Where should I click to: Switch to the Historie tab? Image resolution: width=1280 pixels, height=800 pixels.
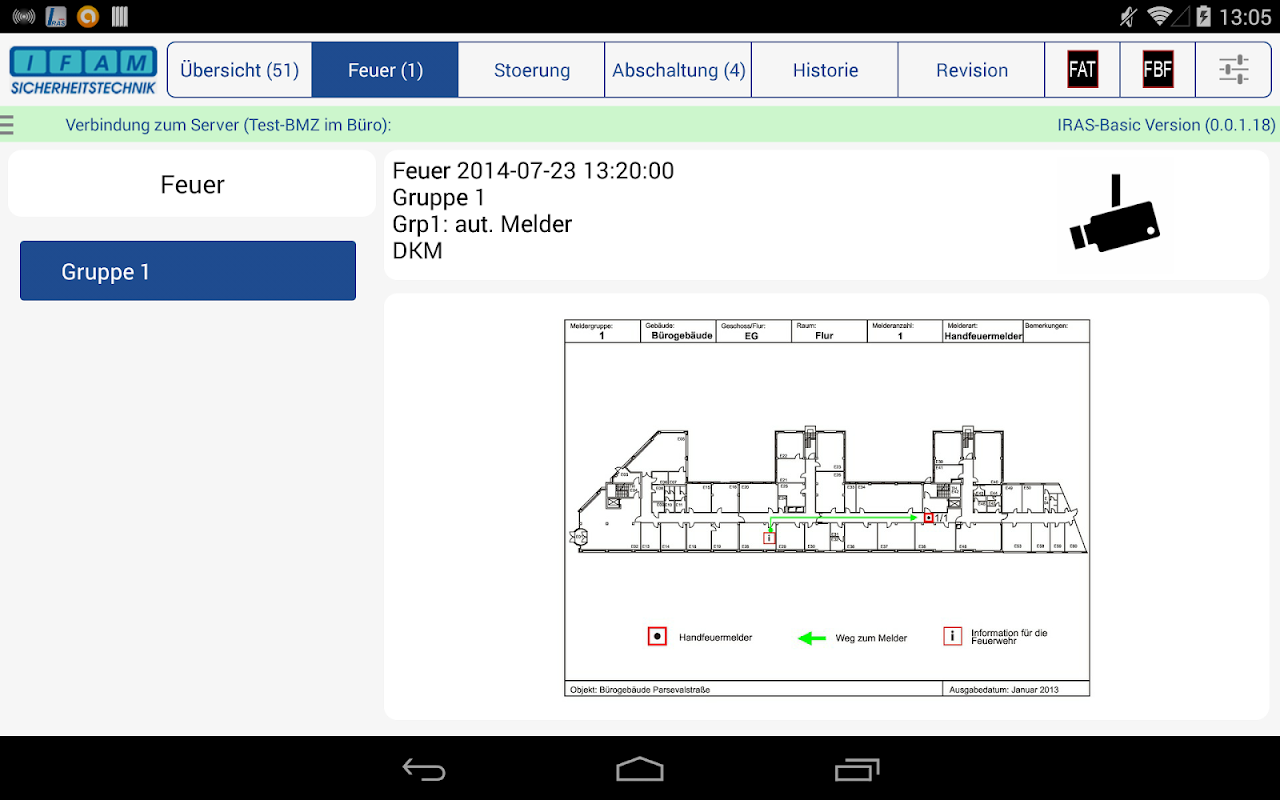point(825,70)
